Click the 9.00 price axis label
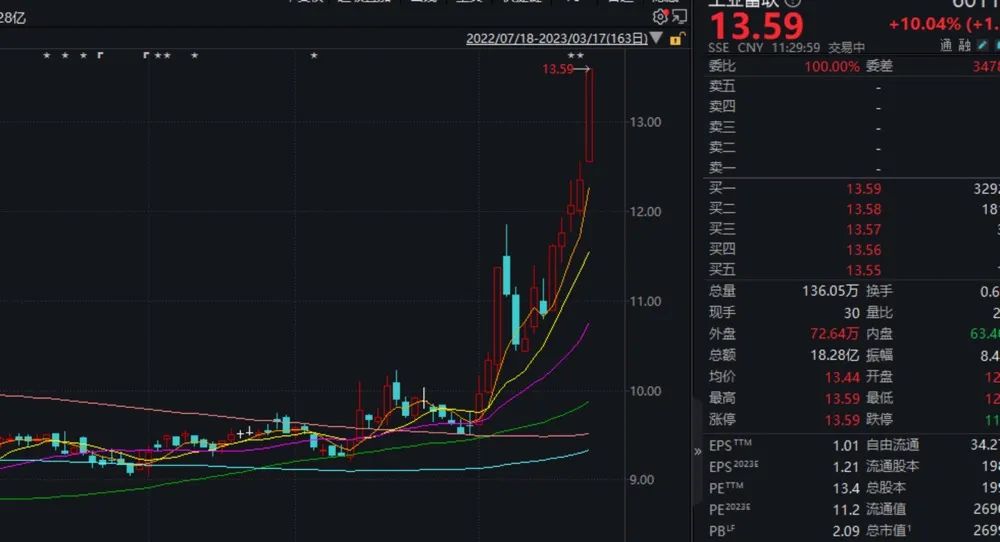This screenshot has height=542, width=1000. click(641, 480)
